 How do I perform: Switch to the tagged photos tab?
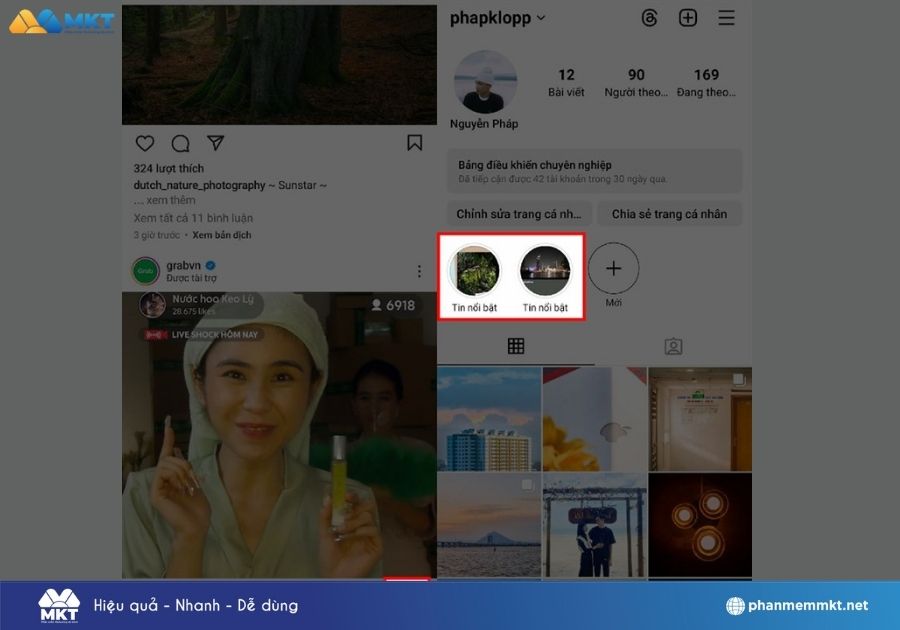click(673, 346)
